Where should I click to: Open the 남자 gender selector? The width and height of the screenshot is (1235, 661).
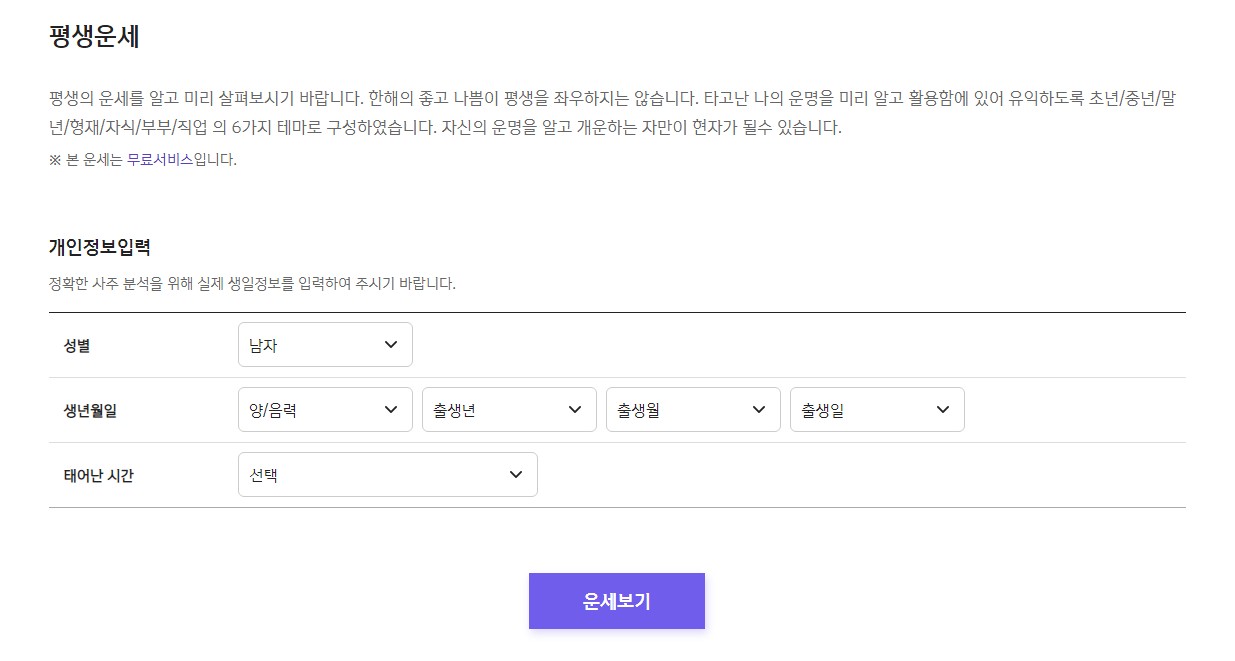click(325, 344)
